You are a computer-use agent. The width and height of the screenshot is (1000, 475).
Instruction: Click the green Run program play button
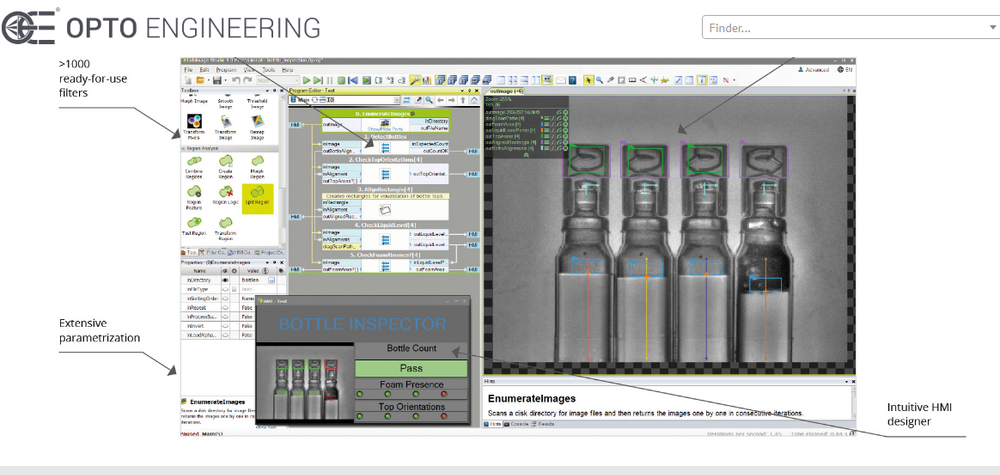click(306, 80)
